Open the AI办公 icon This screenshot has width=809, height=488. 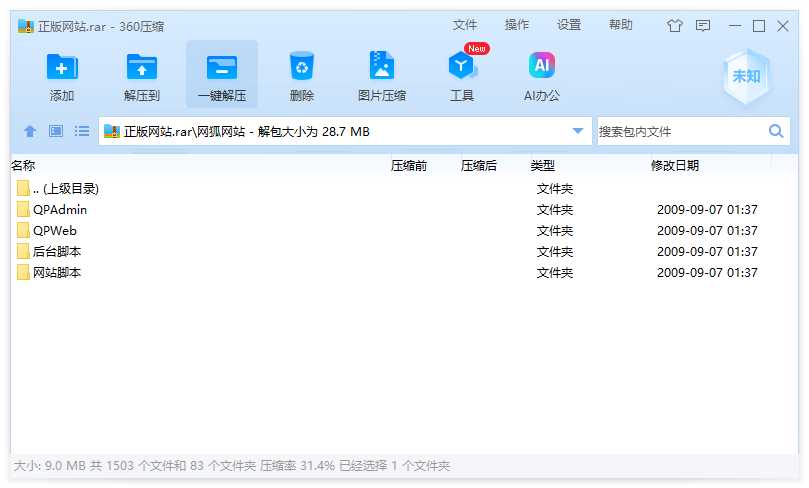[x=542, y=66]
